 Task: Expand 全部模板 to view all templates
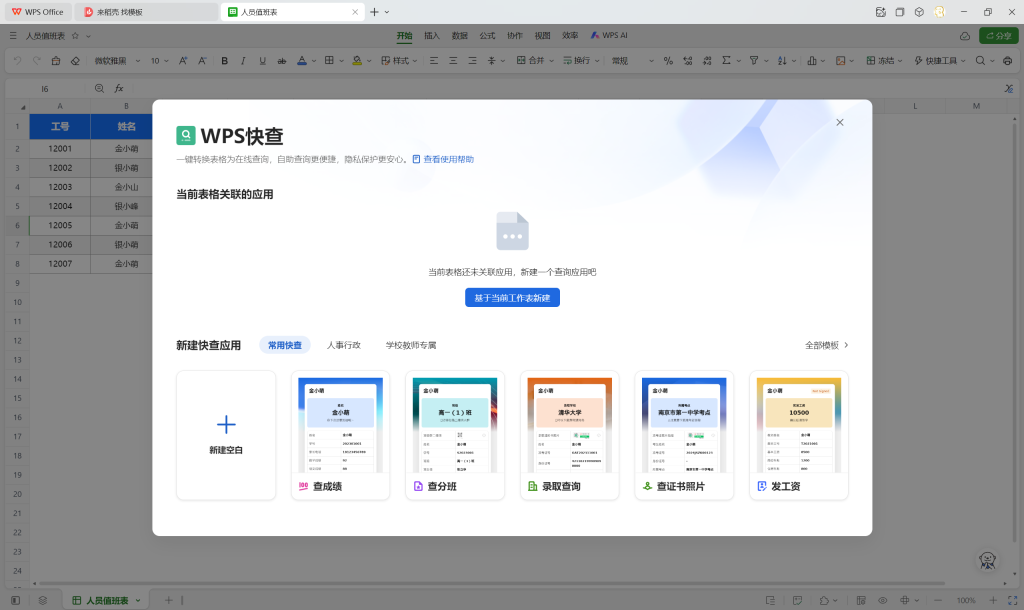826,345
